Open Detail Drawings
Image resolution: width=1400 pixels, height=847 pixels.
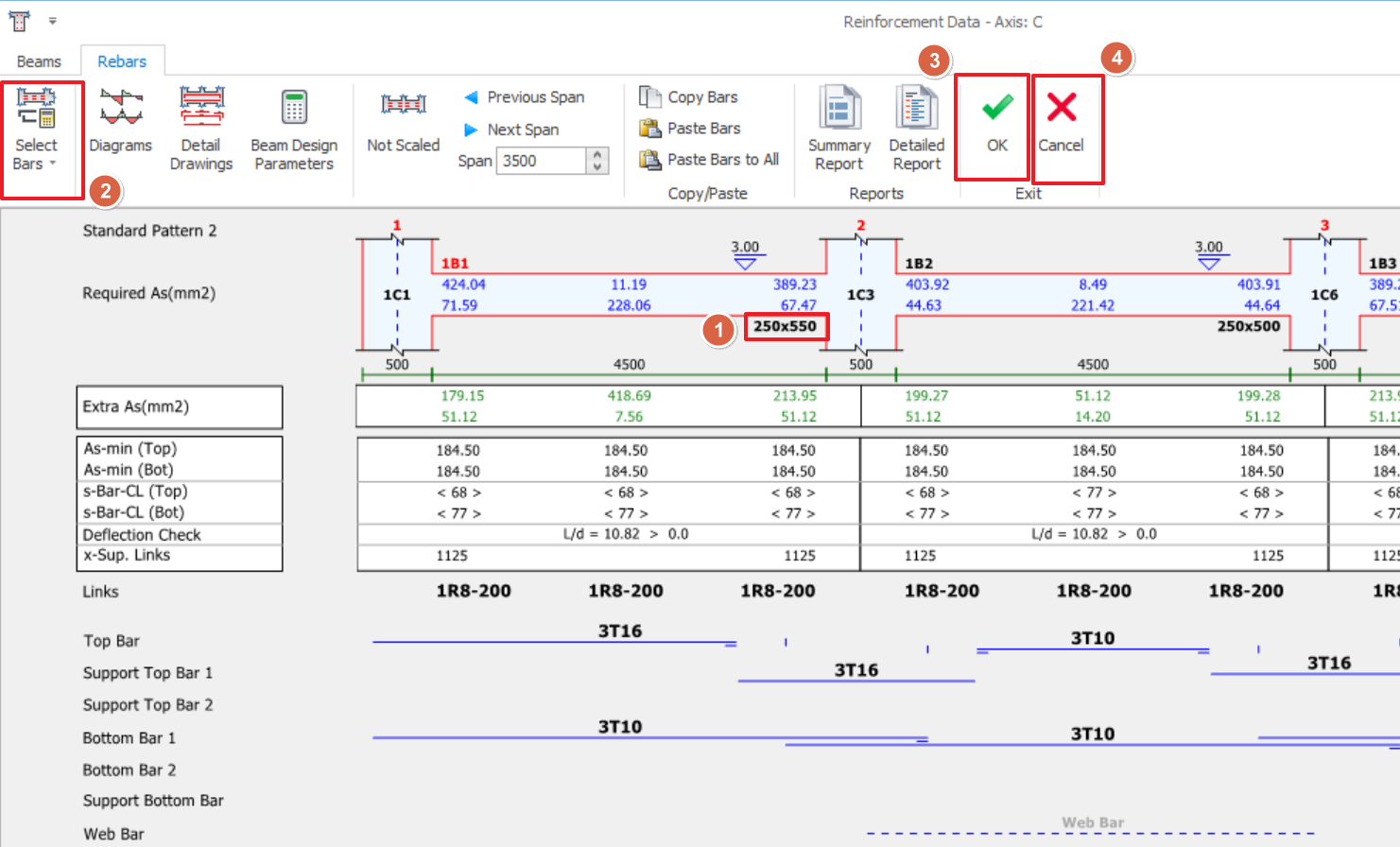201,129
